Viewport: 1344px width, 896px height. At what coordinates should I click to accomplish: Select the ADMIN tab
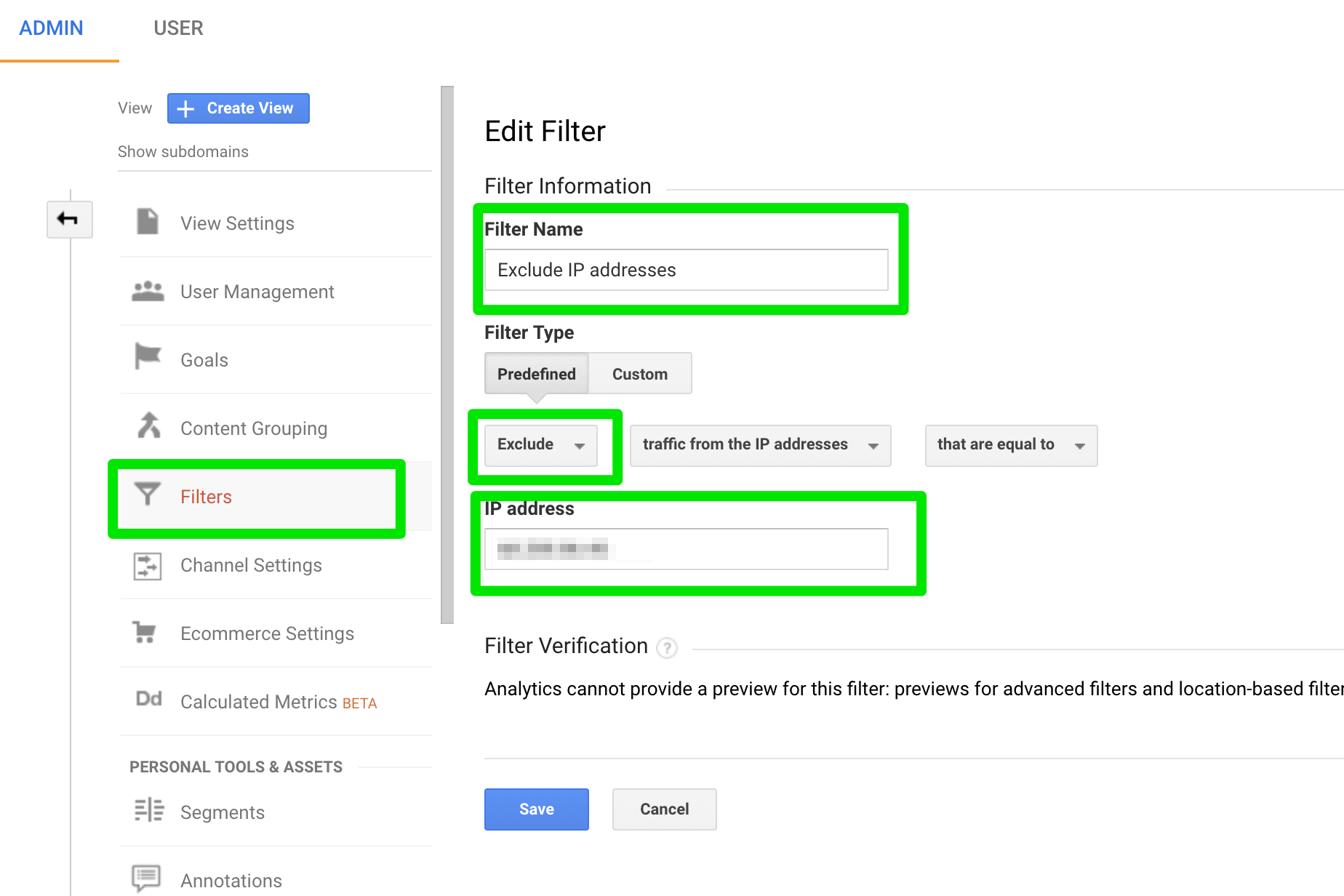tap(51, 28)
